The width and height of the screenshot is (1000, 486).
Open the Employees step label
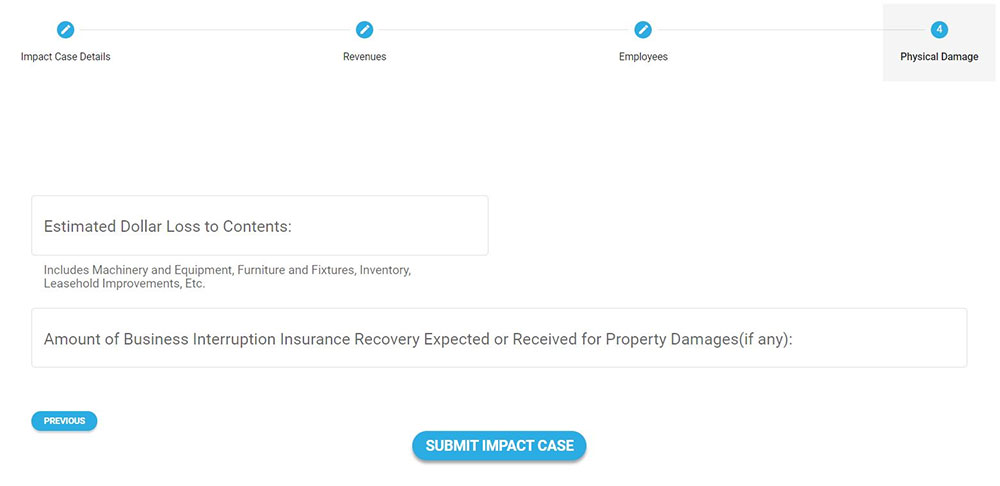(643, 57)
